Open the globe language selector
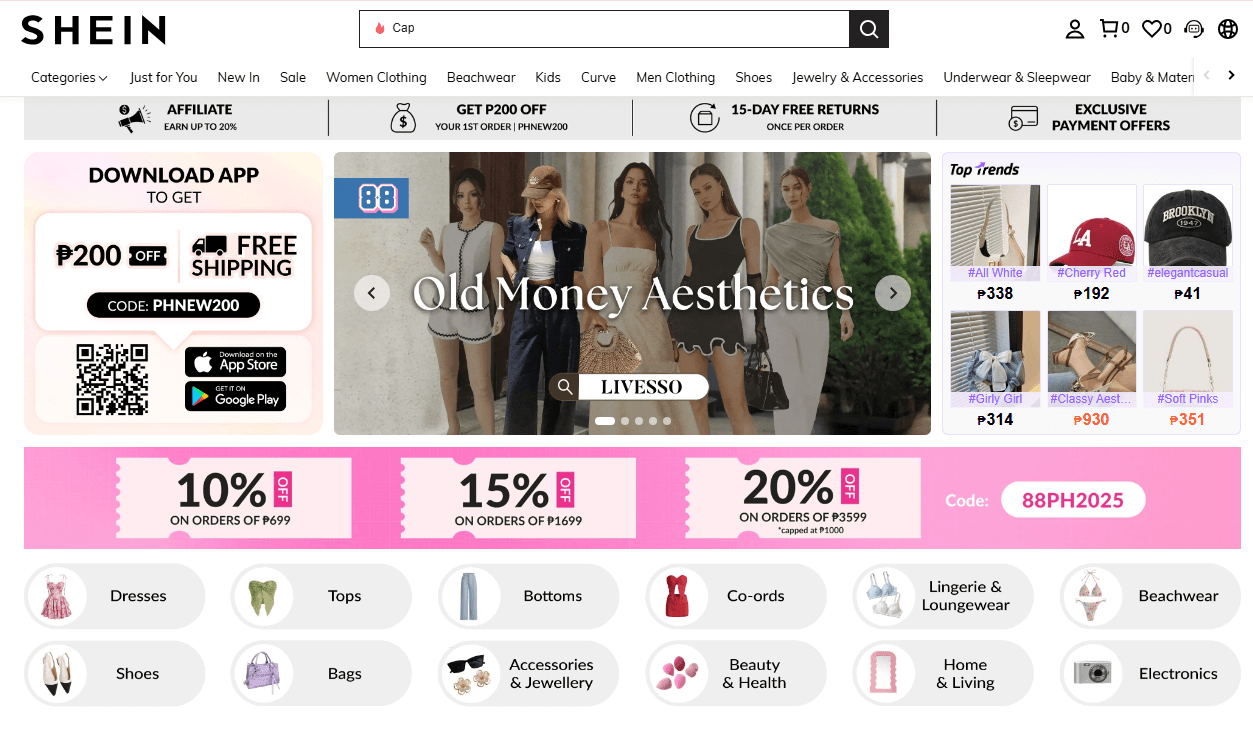Viewport: 1253px width, 737px height. (x=1228, y=29)
